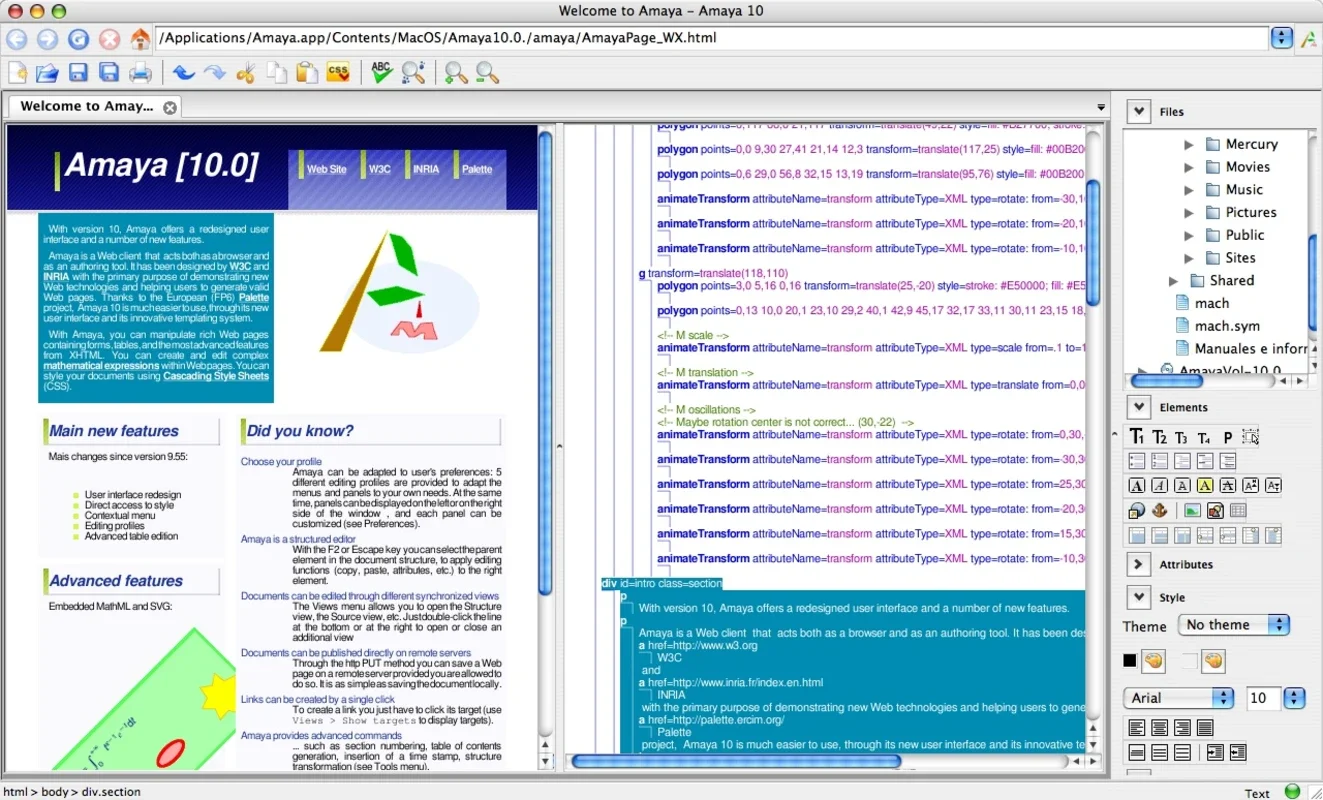Cut the selection with the scissors icon
The width and height of the screenshot is (1323, 800).
point(245,72)
